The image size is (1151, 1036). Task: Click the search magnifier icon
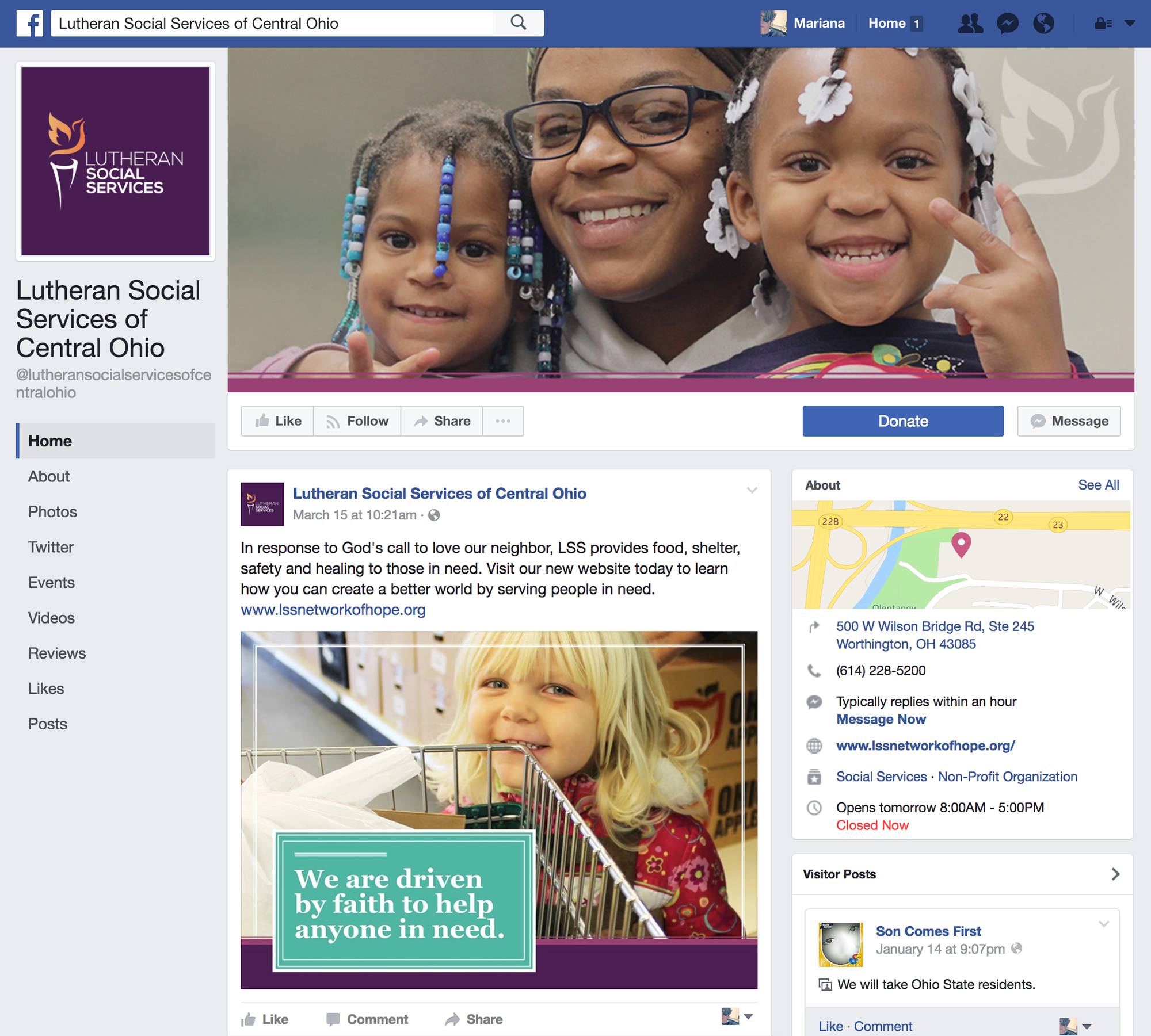click(x=518, y=23)
